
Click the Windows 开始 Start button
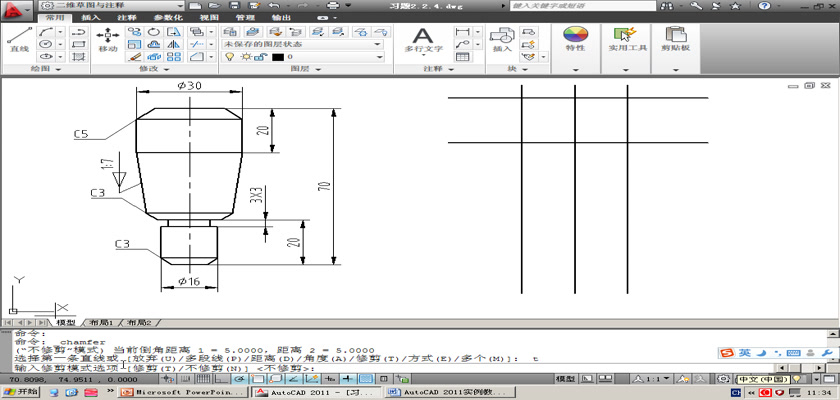[x=20, y=392]
